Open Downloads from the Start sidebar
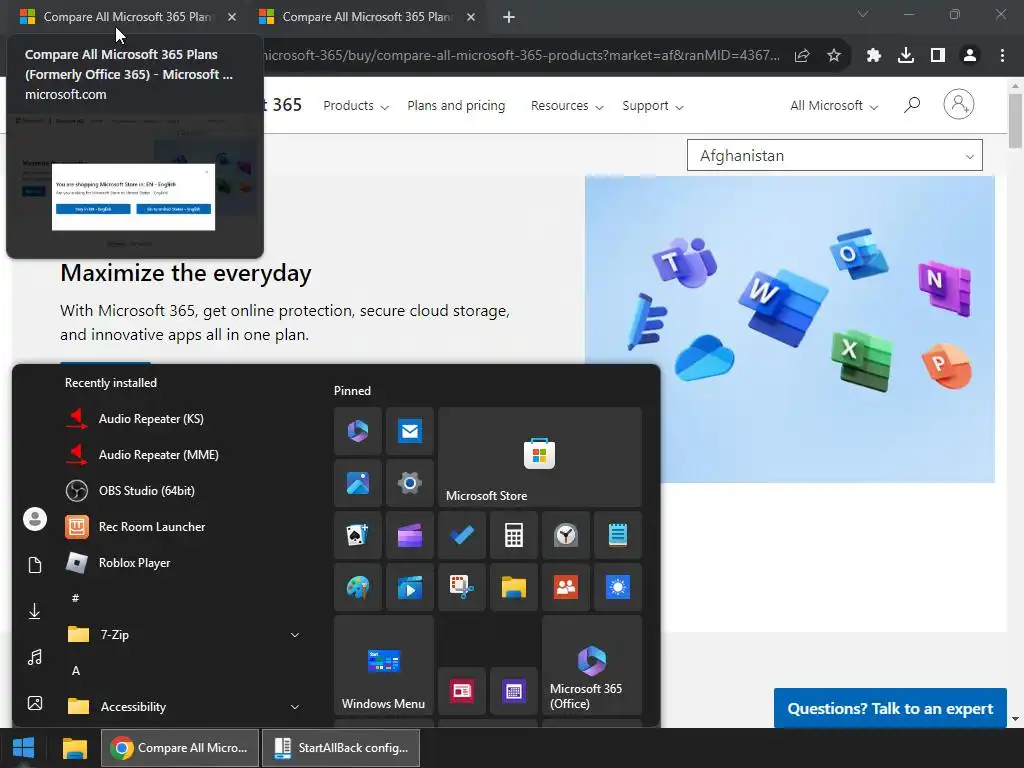This screenshot has width=1024, height=768. click(35, 611)
